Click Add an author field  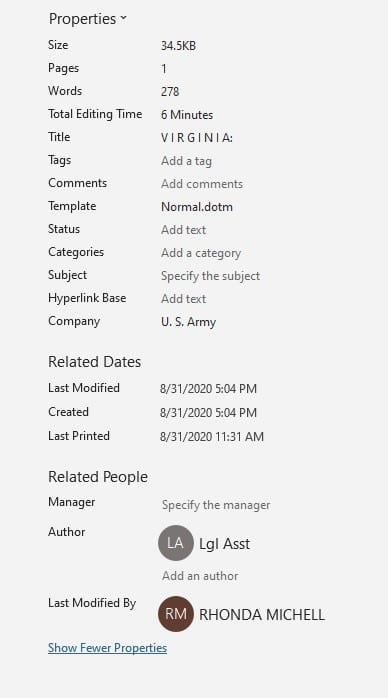point(200,576)
